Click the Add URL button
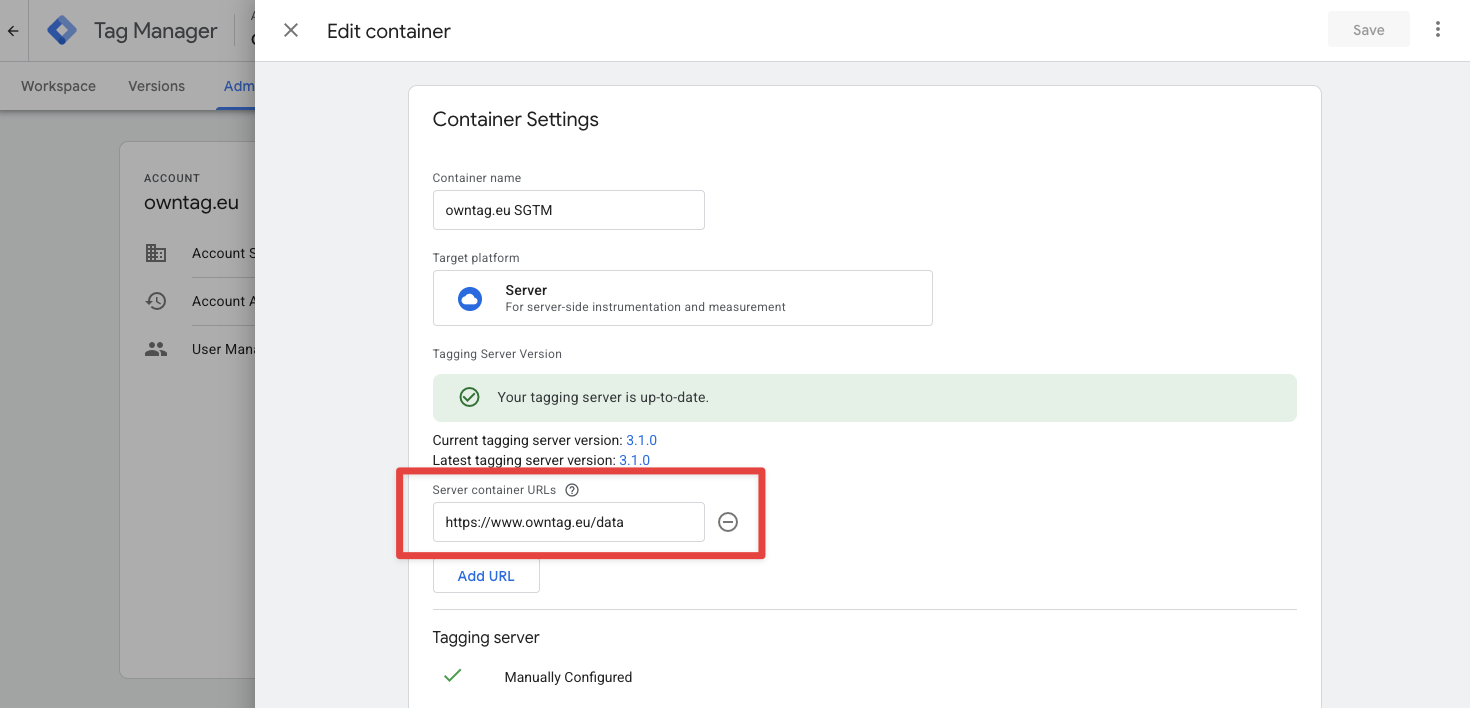The height and width of the screenshot is (708, 1470). pos(486,576)
